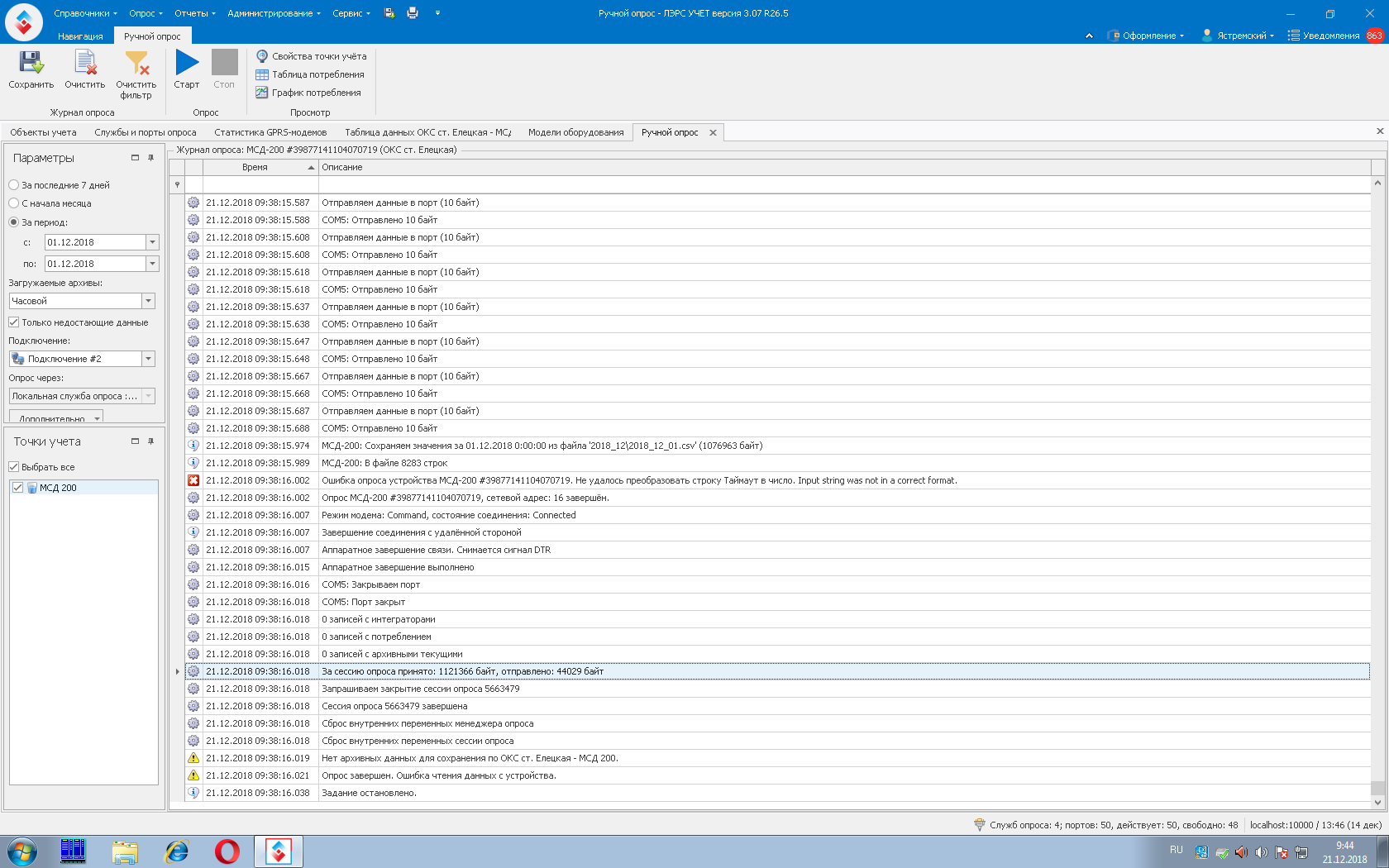Switch to the Навигация ribbon tab

click(x=80, y=36)
